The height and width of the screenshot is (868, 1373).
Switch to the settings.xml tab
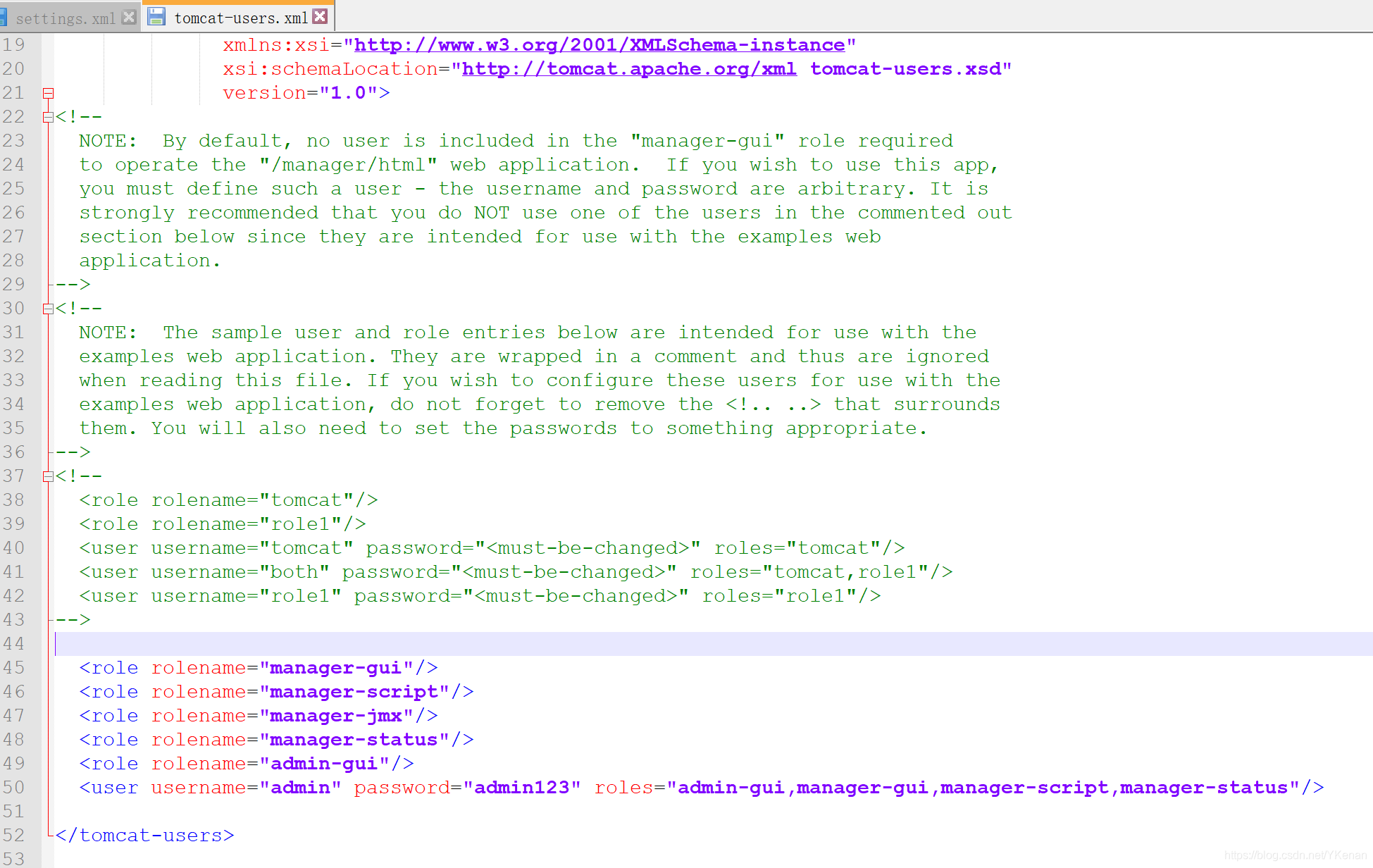[x=66, y=18]
